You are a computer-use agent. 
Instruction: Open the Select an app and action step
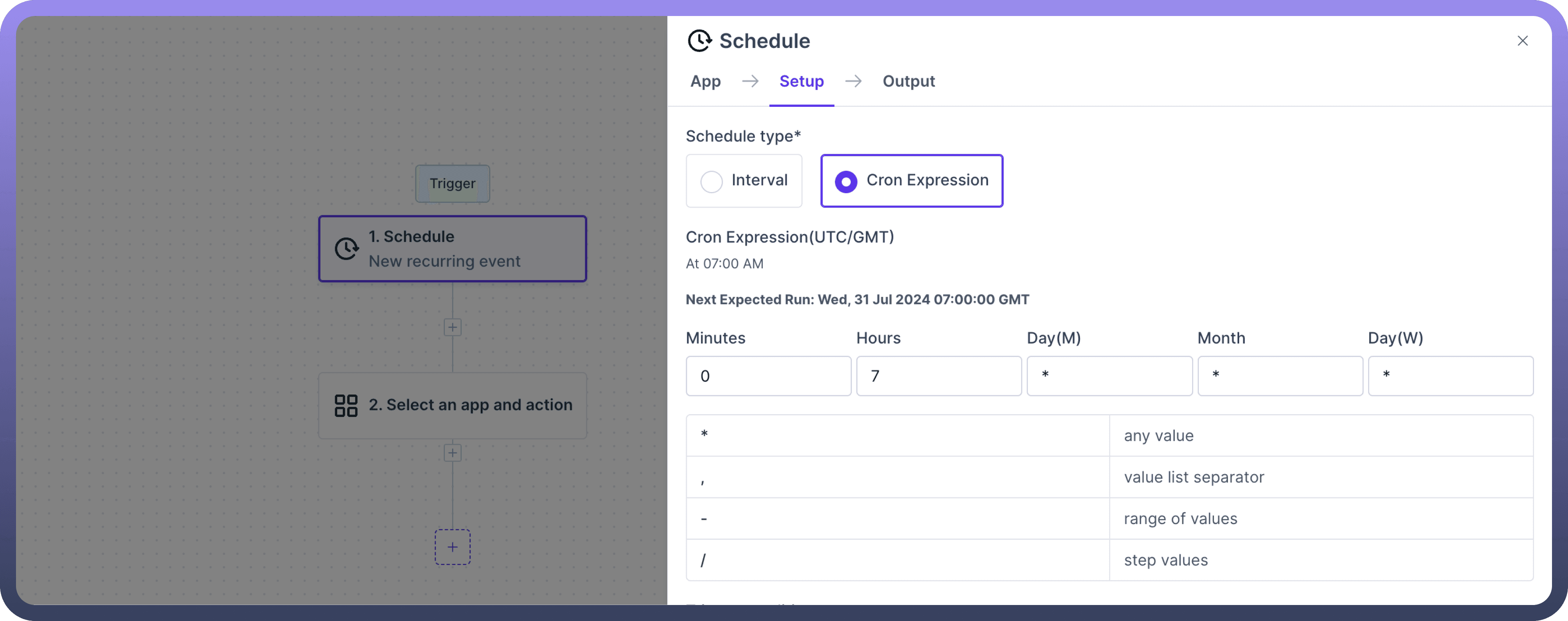point(452,405)
